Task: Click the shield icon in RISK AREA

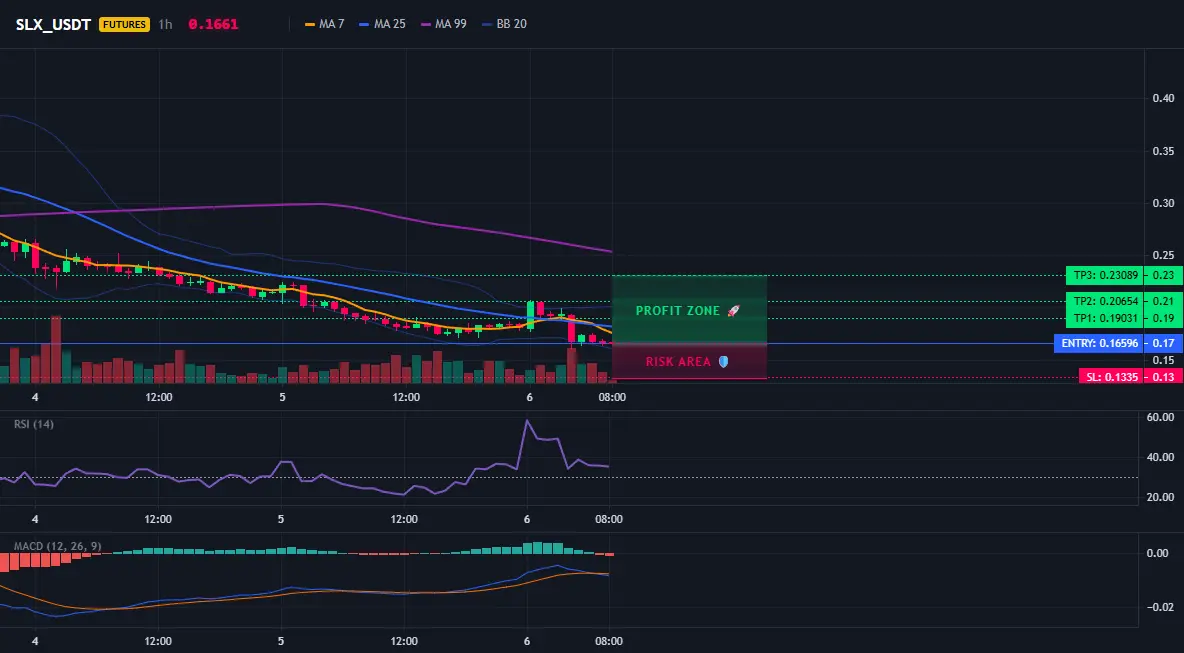Action: 723,362
